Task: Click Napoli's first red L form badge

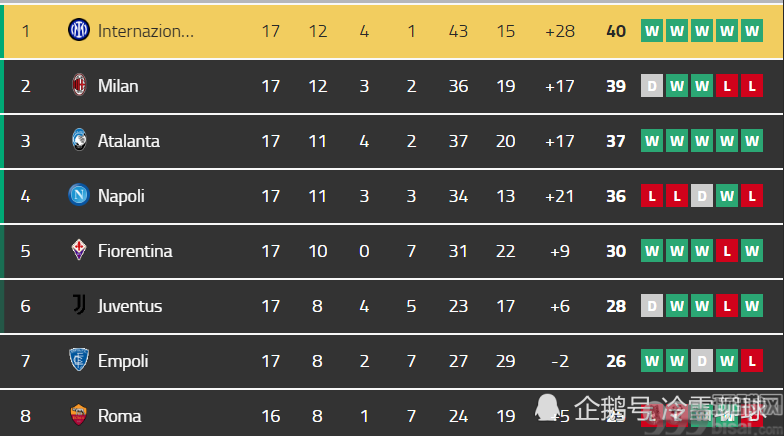Action: coord(652,196)
